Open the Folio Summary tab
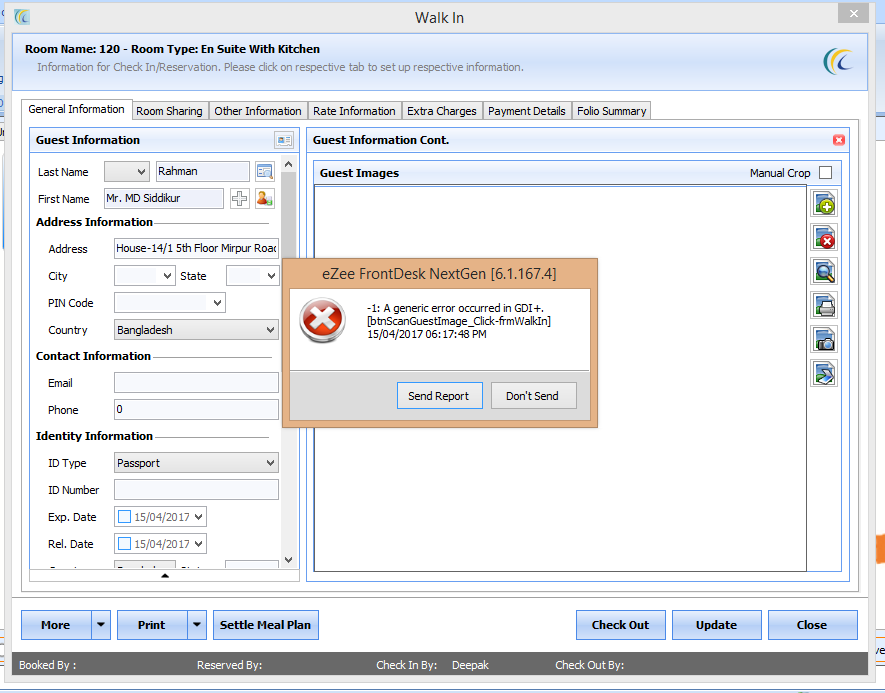The width and height of the screenshot is (885, 693). point(611,111)
